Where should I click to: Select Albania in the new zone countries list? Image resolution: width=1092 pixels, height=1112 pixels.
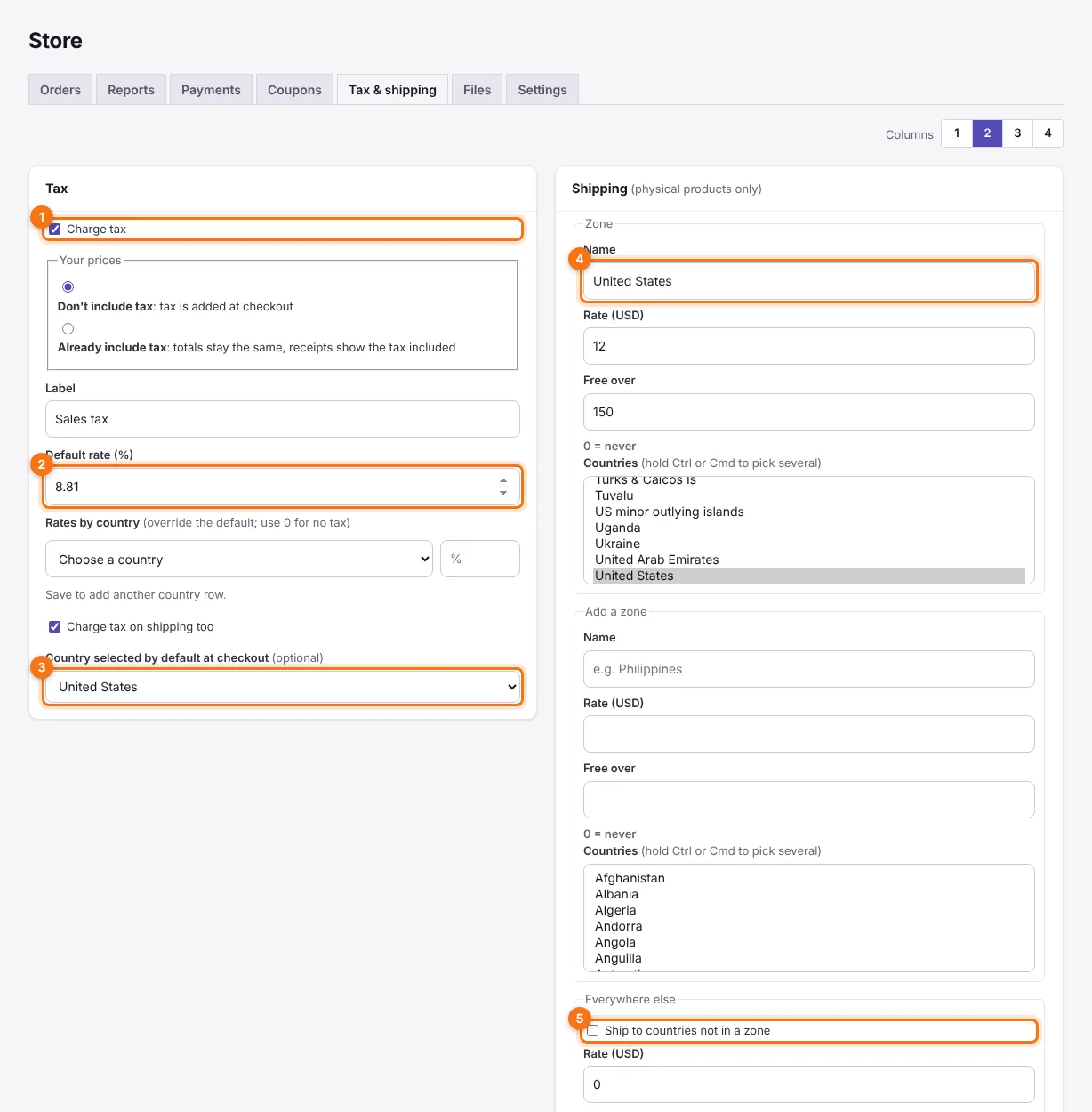click(x=809, y=894)
